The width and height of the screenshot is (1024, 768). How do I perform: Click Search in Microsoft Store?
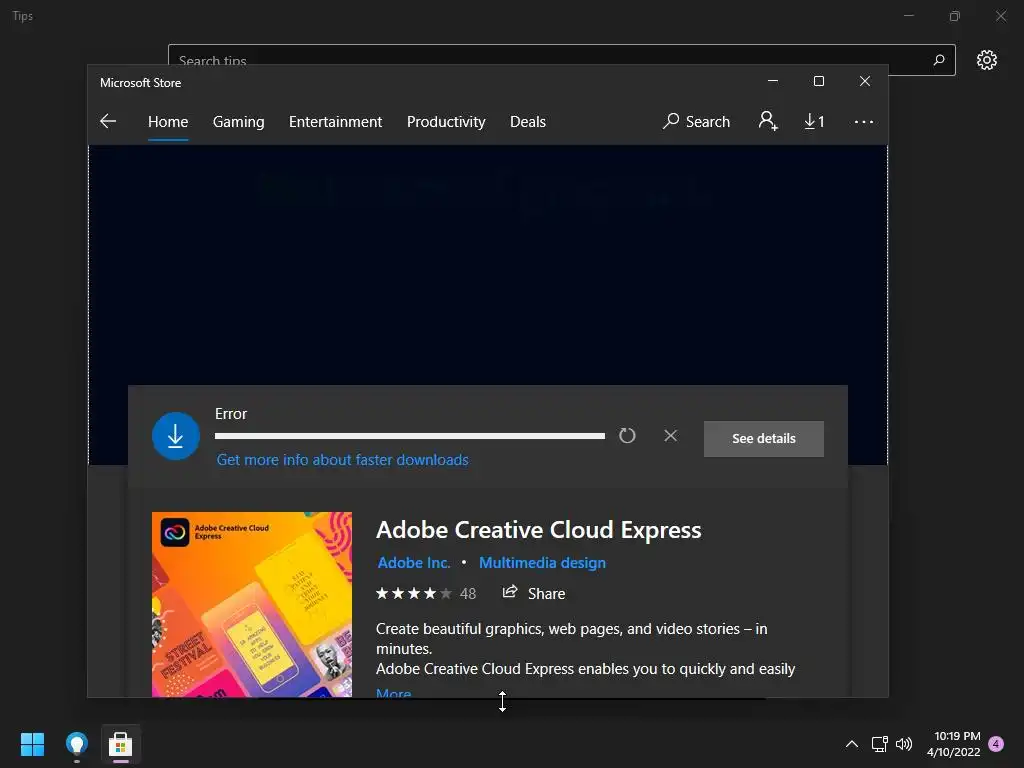pyautogui.click(x=696, y=121)
